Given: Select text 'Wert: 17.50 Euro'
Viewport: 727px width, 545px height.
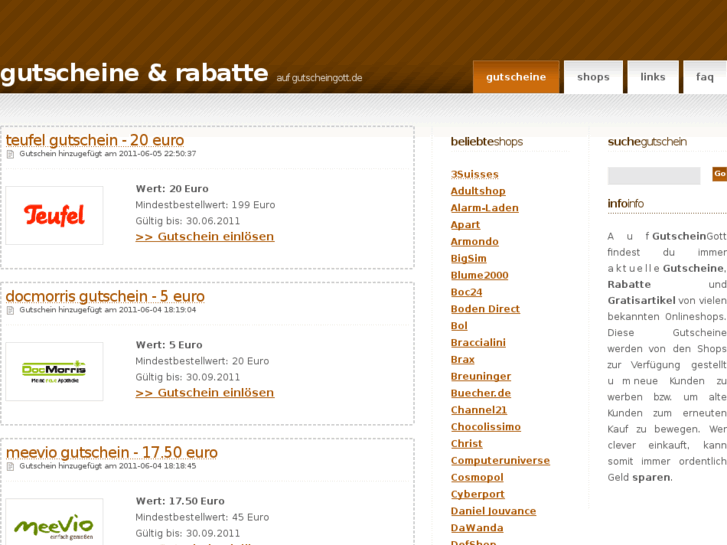Looking at the screenshot, I should point(180,501).
